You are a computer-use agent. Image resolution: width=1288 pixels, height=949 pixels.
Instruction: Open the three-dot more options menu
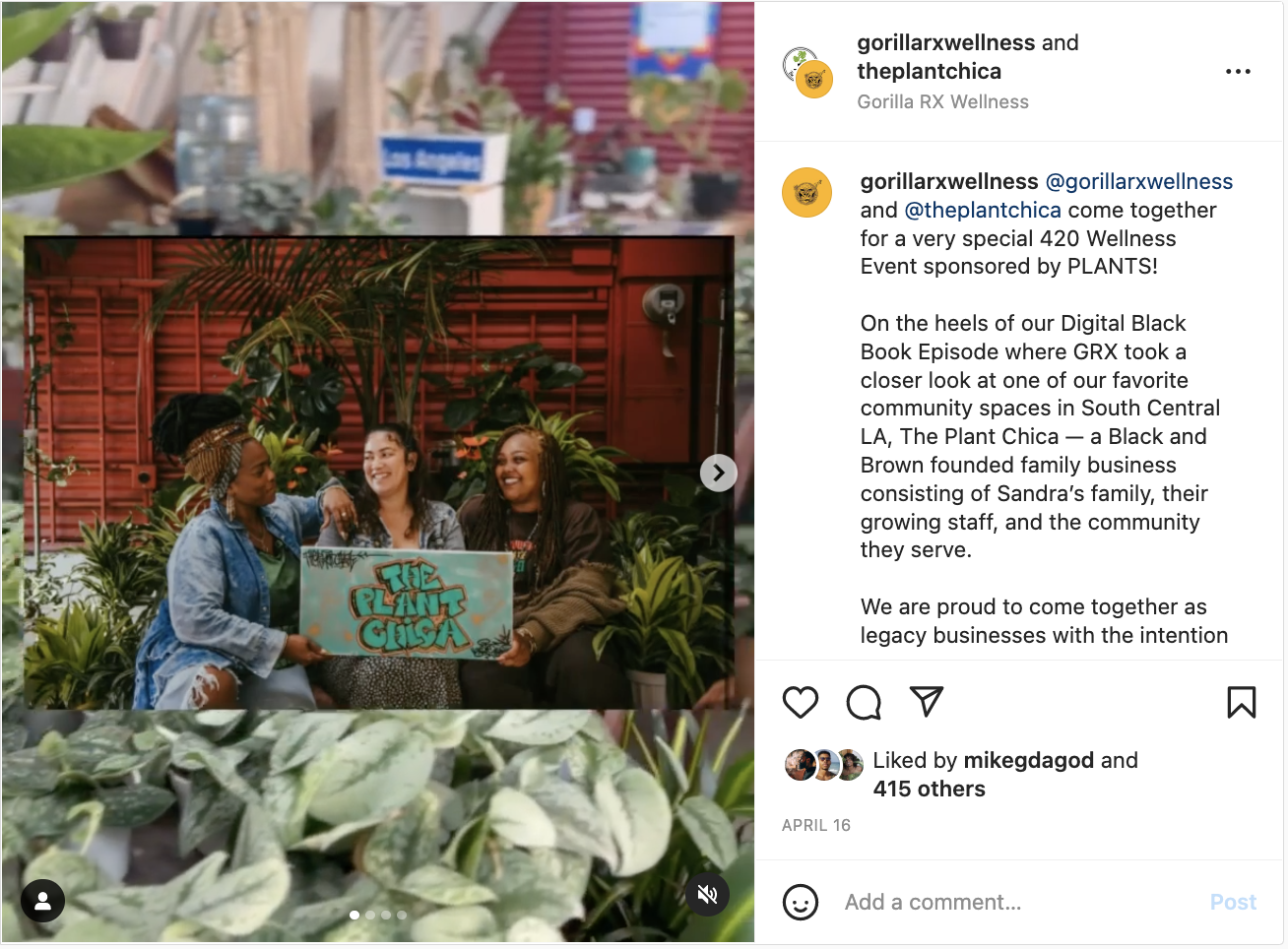click(x=1238, y=72)
